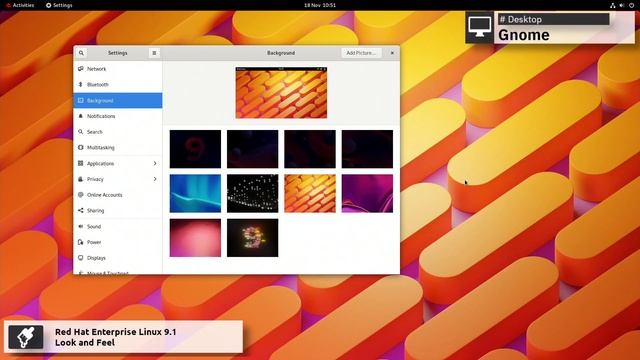
Task: Click the current background preview image
Action: coord(281,93)
